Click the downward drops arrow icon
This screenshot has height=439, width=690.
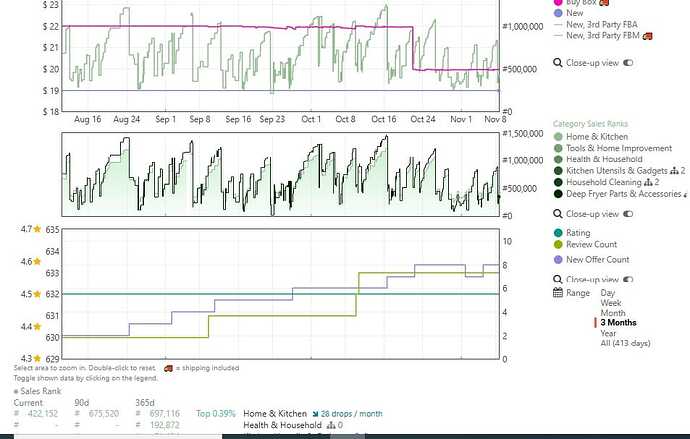click(x=315, y=414)
